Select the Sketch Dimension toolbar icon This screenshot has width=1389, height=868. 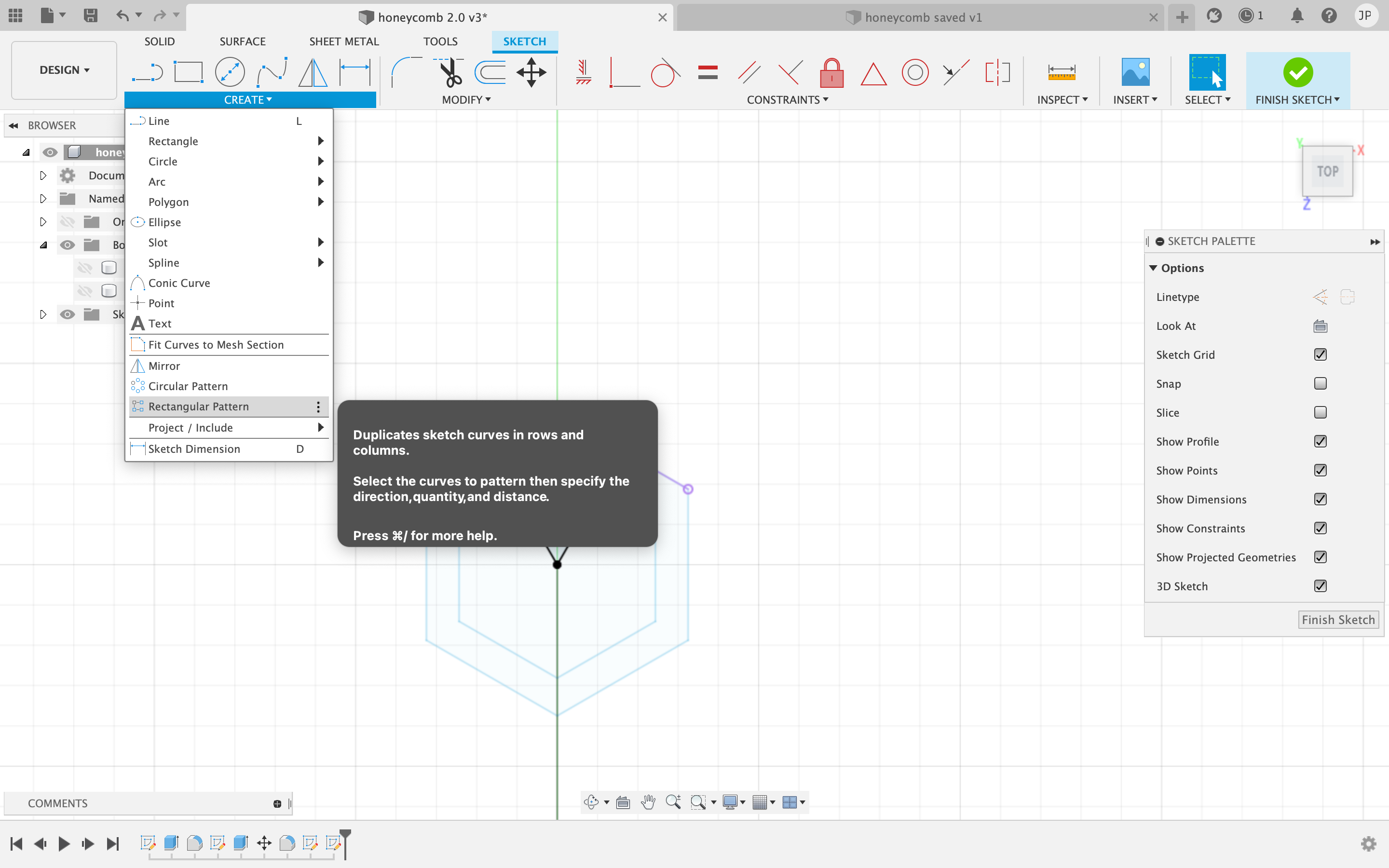pyautogui.click(x=354, y=73)
